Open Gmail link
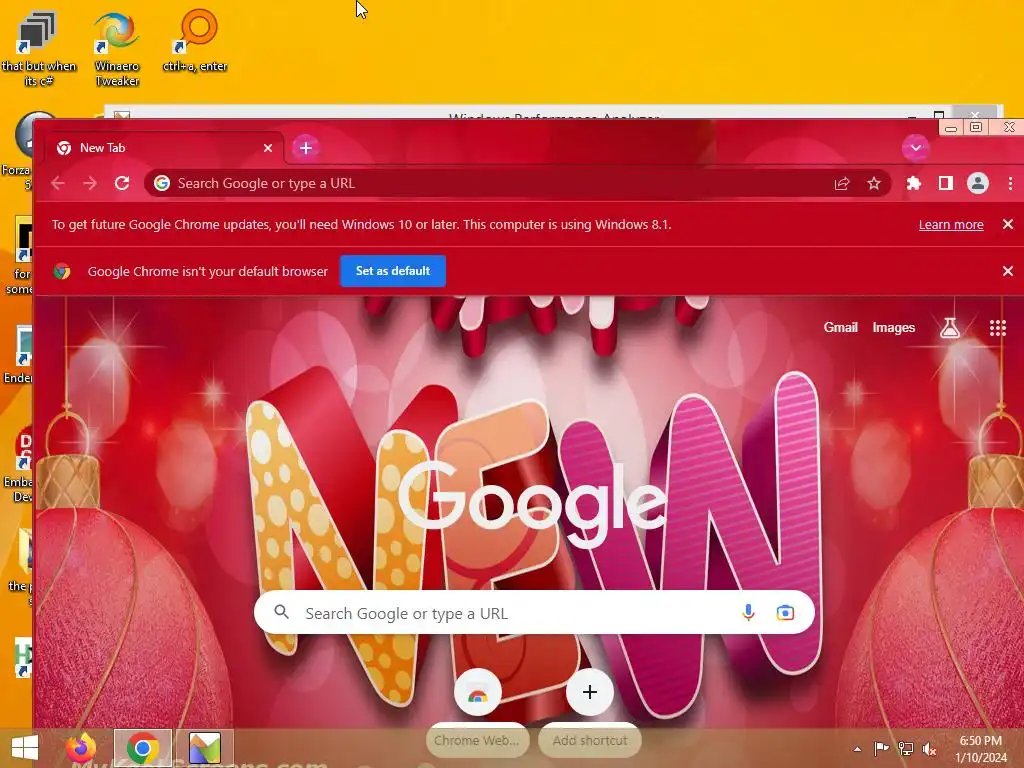Image resolution: width=1024 pixels, height=768 pixels. (x=840, y=327)
